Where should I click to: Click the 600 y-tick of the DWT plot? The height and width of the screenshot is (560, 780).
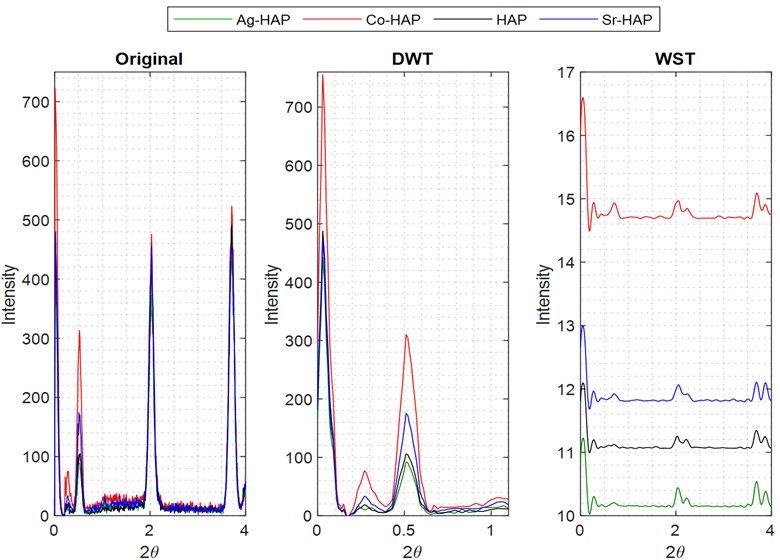(298, 166)
